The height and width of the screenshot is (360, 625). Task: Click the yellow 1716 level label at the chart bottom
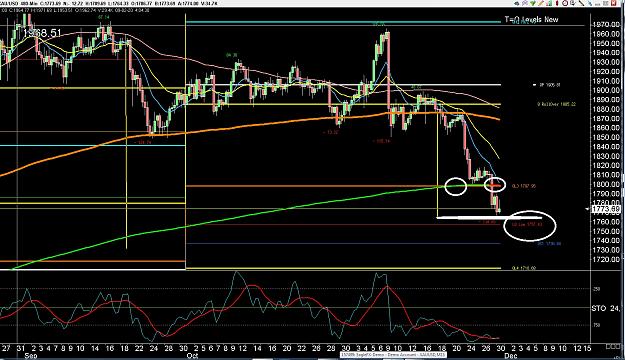coord(524,268)
